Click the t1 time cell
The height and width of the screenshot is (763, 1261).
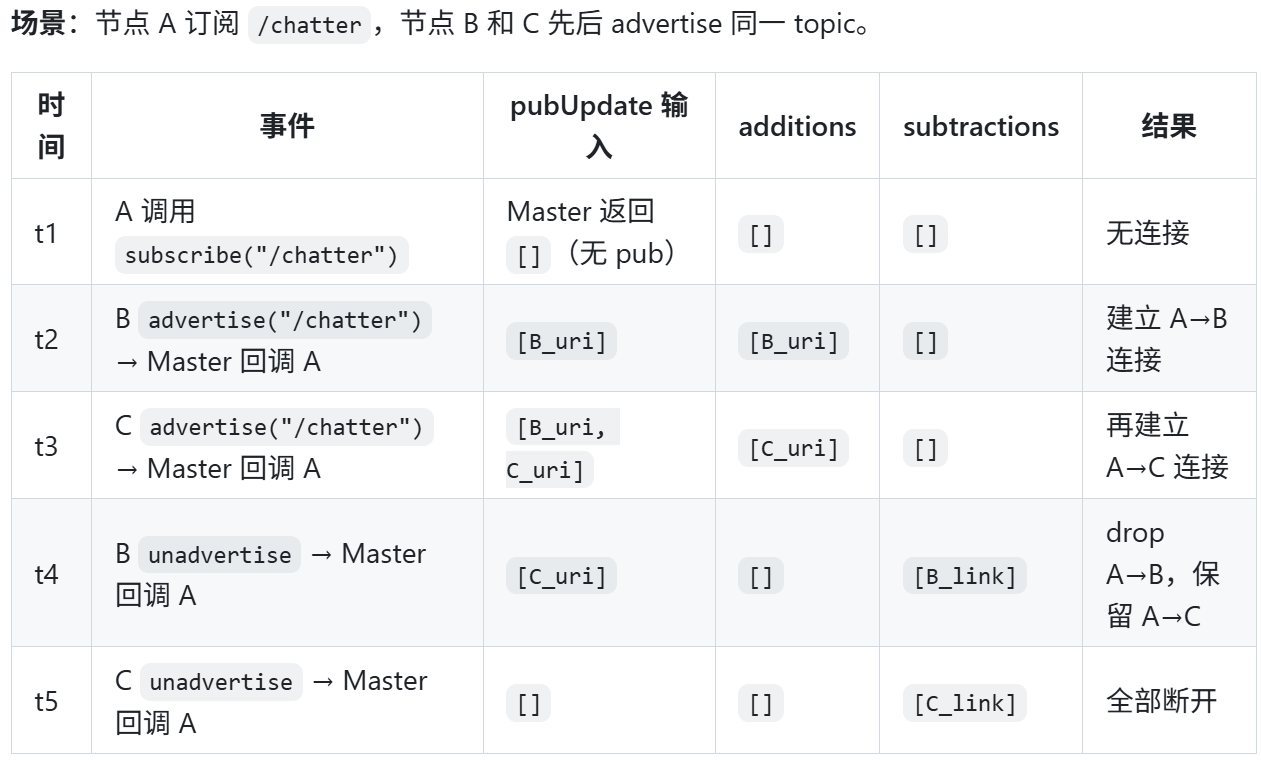tap(46, 233)
